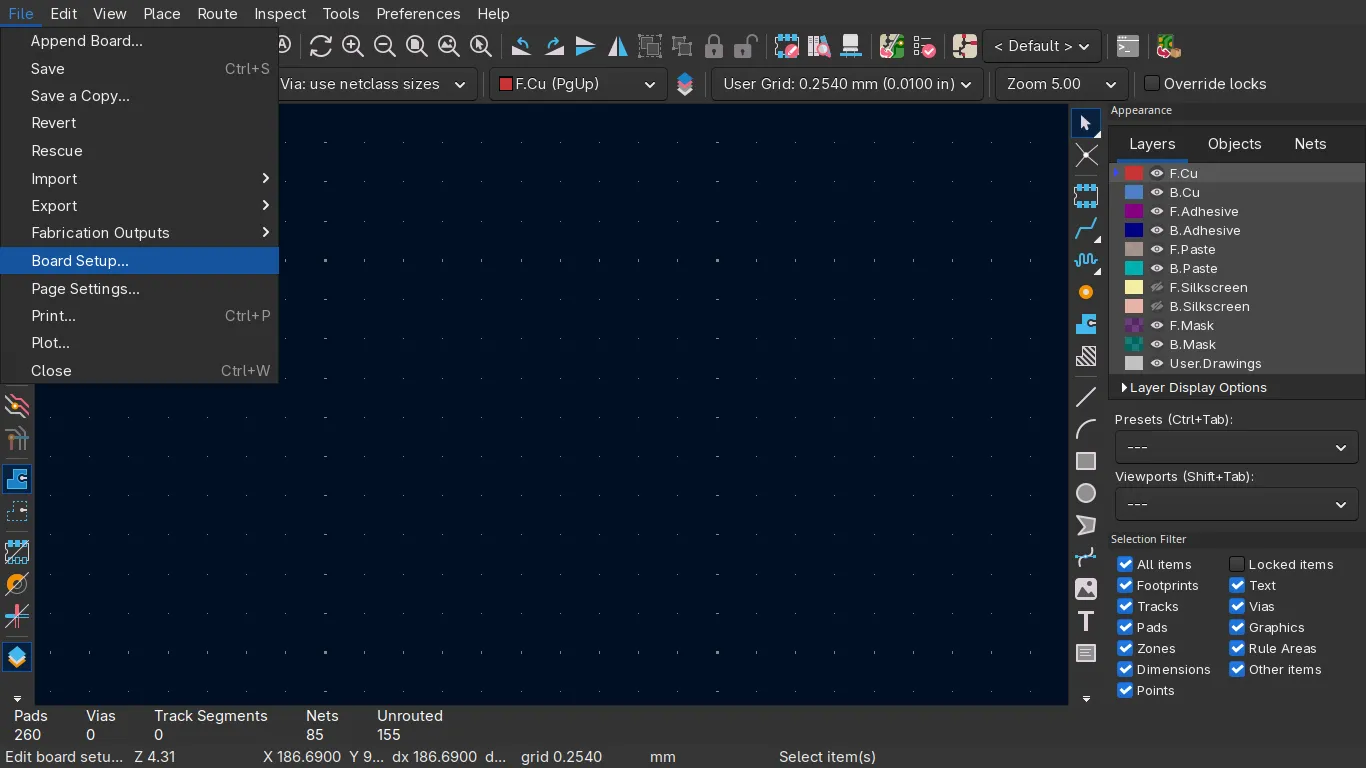
Task: Open the User Grid size dropdown
Action: point(847,84)
